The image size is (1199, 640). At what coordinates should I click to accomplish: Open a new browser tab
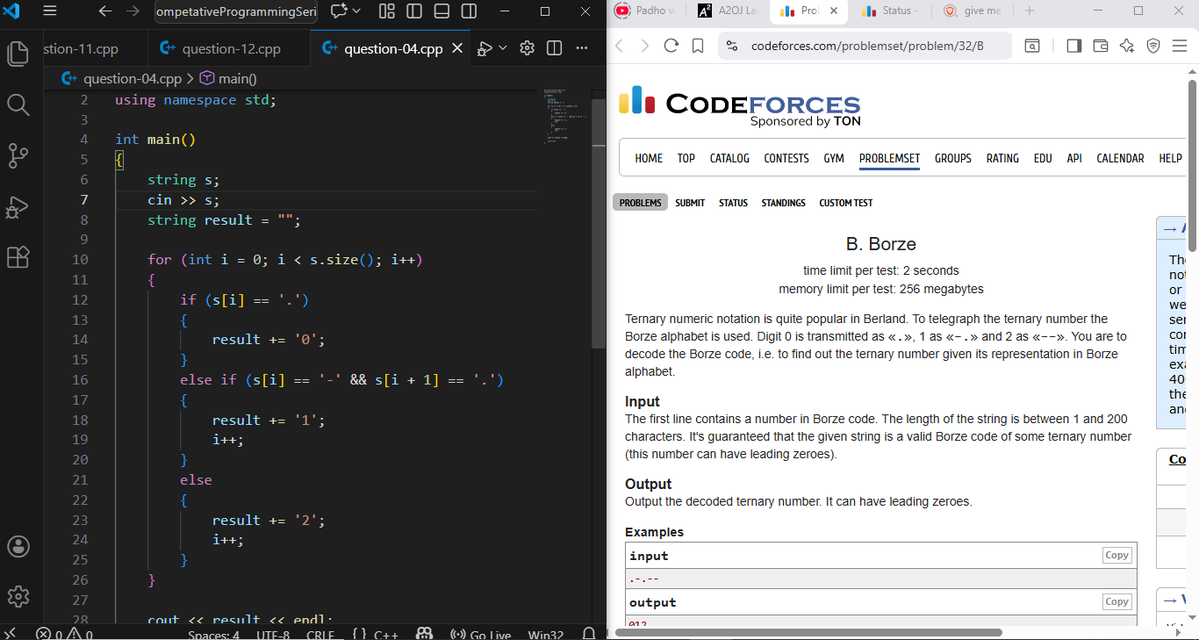tap(1029, 11)
